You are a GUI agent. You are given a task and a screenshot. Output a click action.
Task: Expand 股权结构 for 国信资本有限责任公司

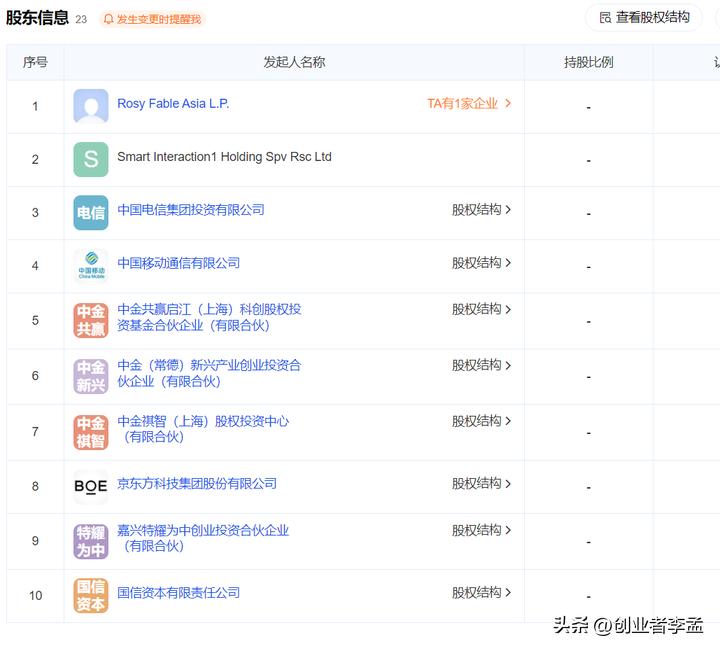point(481,593)
